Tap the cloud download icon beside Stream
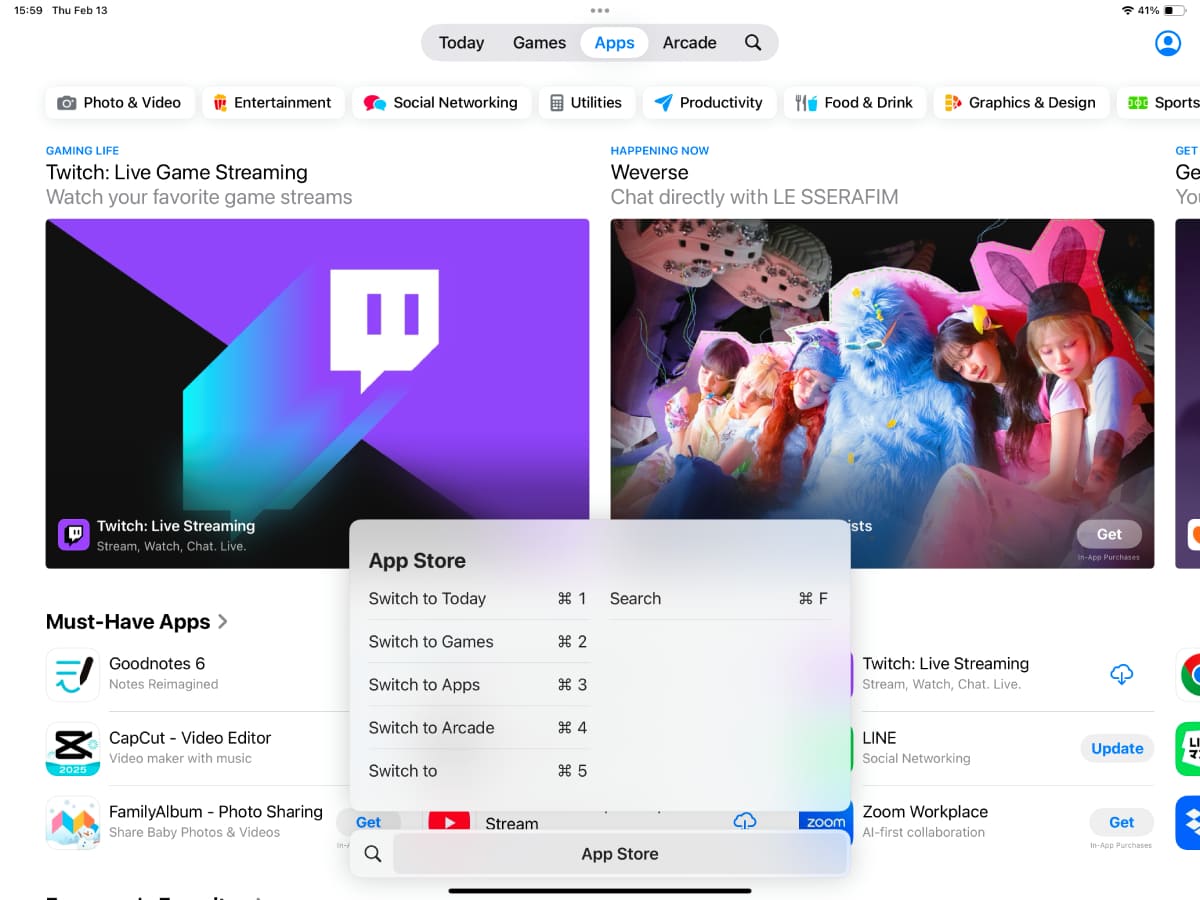 [x=745, y=822]
